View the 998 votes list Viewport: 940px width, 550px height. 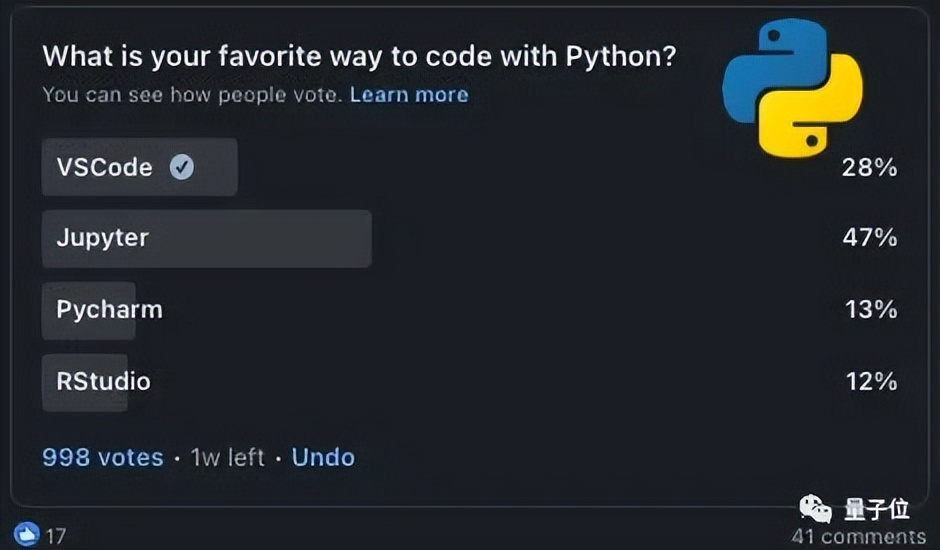point(102,458)
